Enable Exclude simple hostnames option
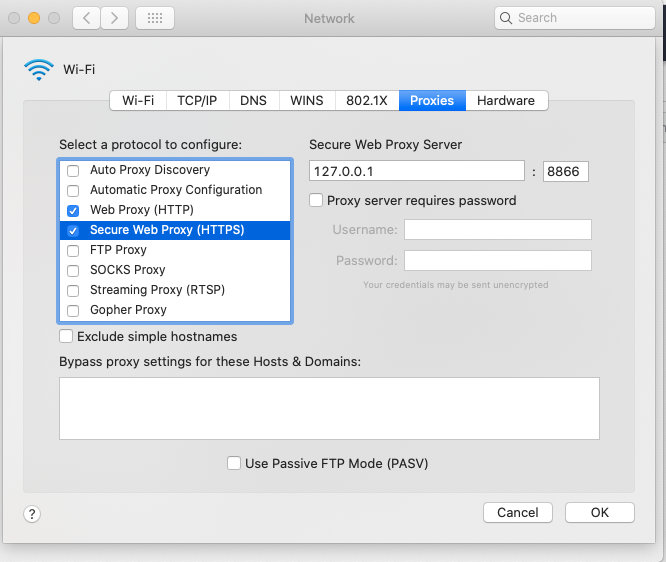 [x=67, y=337]
